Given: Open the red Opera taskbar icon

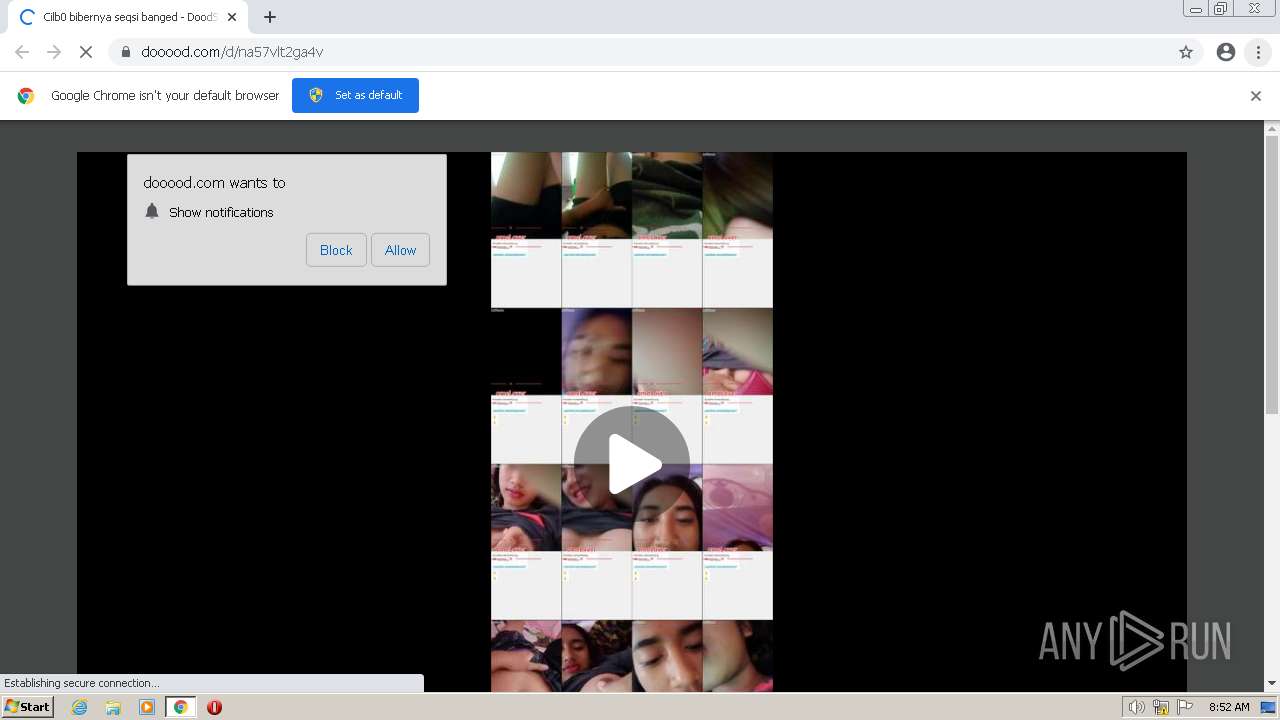Looking at the screenshot, I should (x=214, y=707).
